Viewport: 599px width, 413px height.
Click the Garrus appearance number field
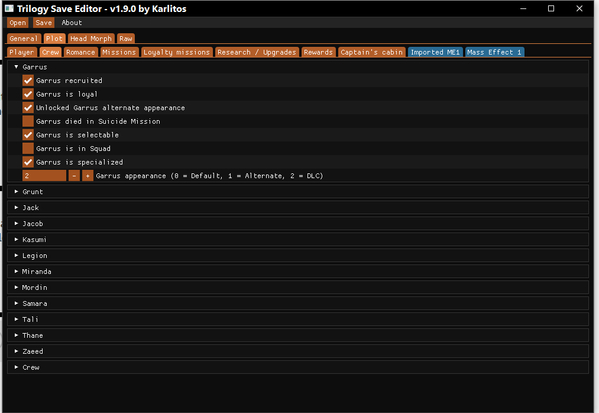click(x=44, y=176)
